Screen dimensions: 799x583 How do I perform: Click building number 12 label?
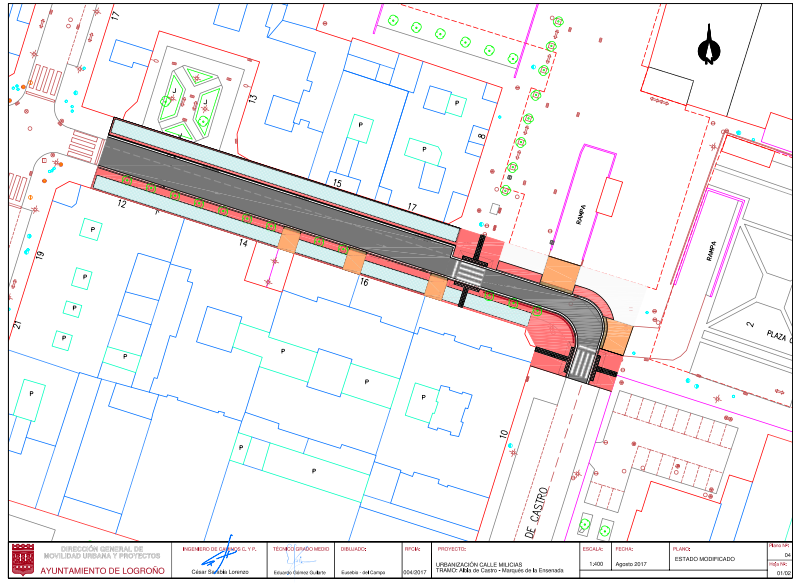[x=121, y=203]
